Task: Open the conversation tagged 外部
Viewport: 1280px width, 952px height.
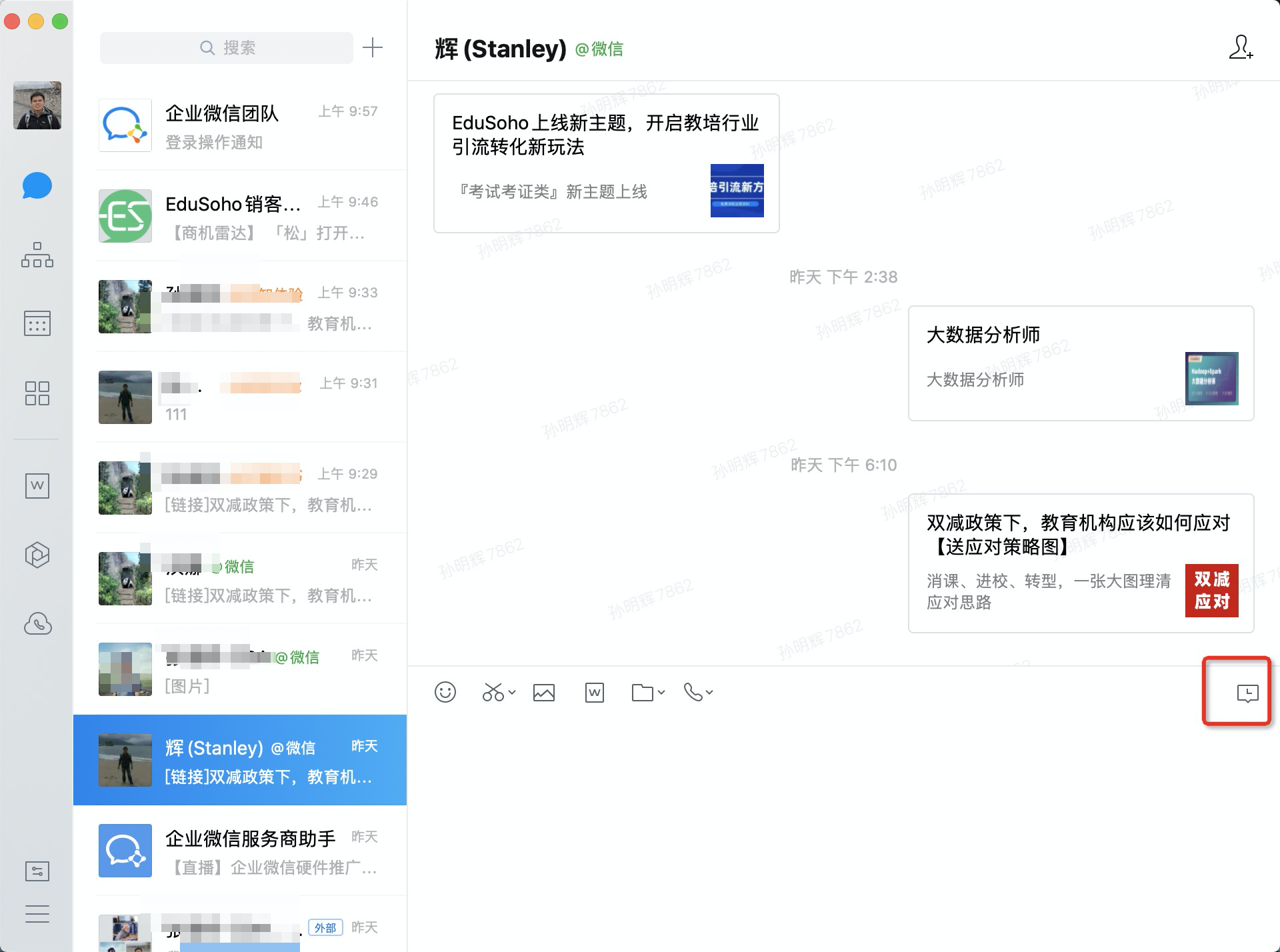Action: click(x=240, y=925)
